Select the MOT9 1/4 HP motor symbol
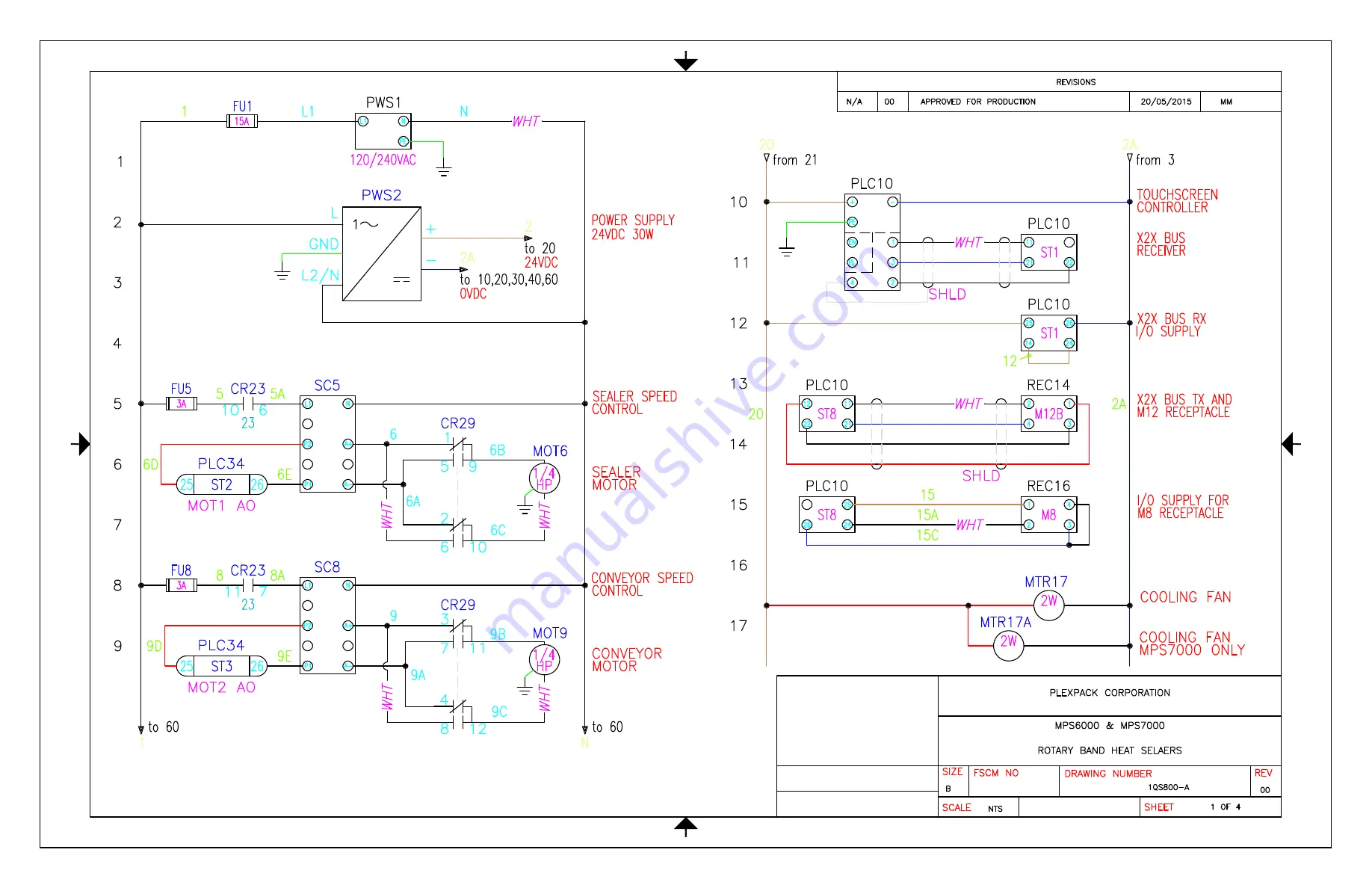Image resolution: width=1372 pixels, height=888 pixels. pyautogui.click(x=545, y=659)
